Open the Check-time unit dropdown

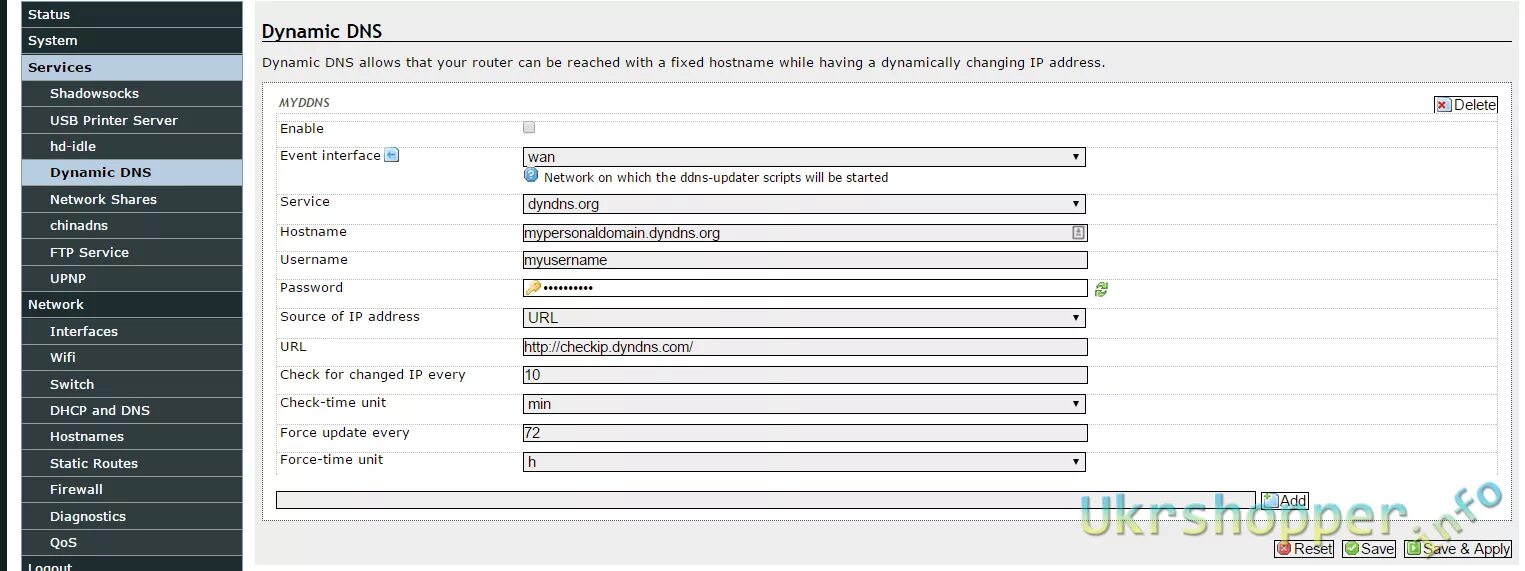(804, 404)
